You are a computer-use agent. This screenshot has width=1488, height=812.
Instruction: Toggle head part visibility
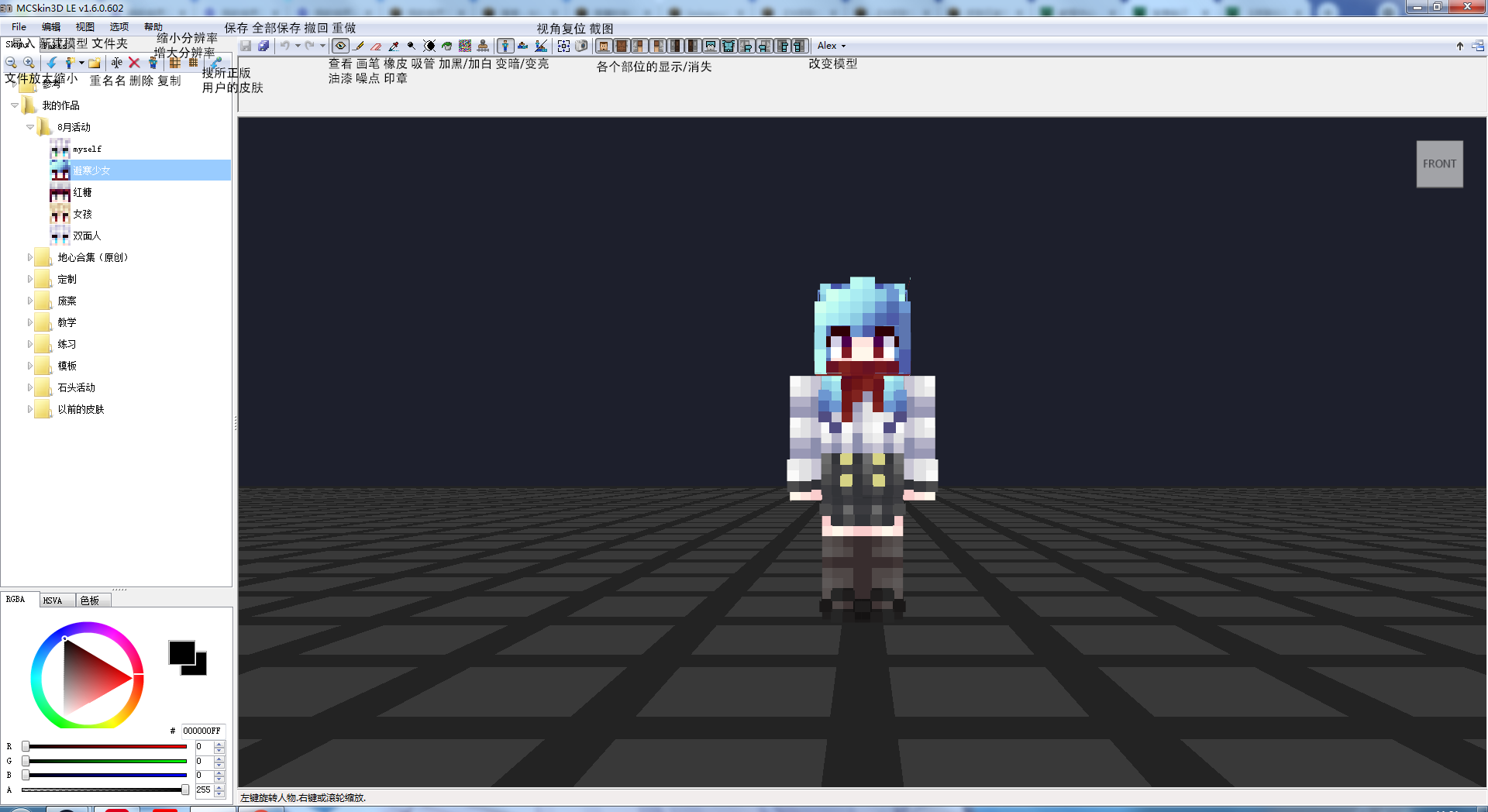click(604, 46)
